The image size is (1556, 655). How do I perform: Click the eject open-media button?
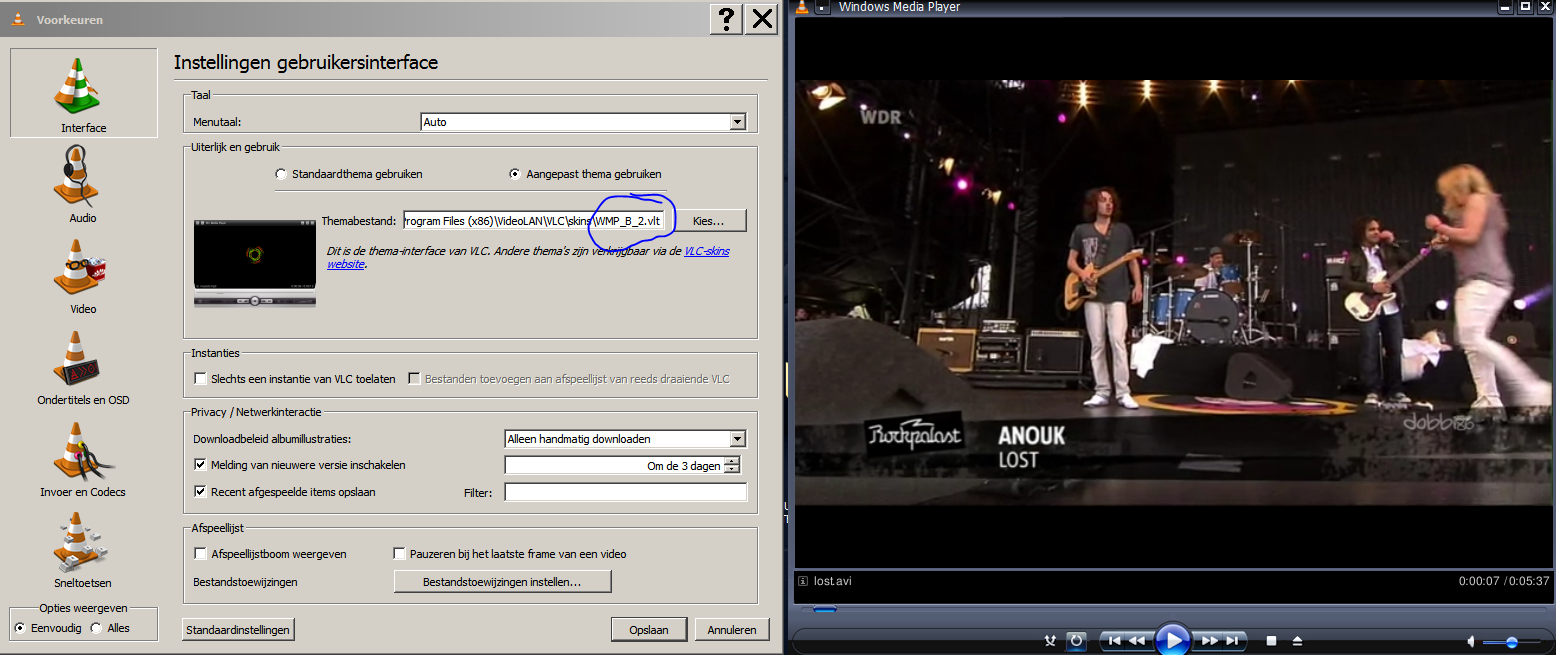click(1297, 640)
